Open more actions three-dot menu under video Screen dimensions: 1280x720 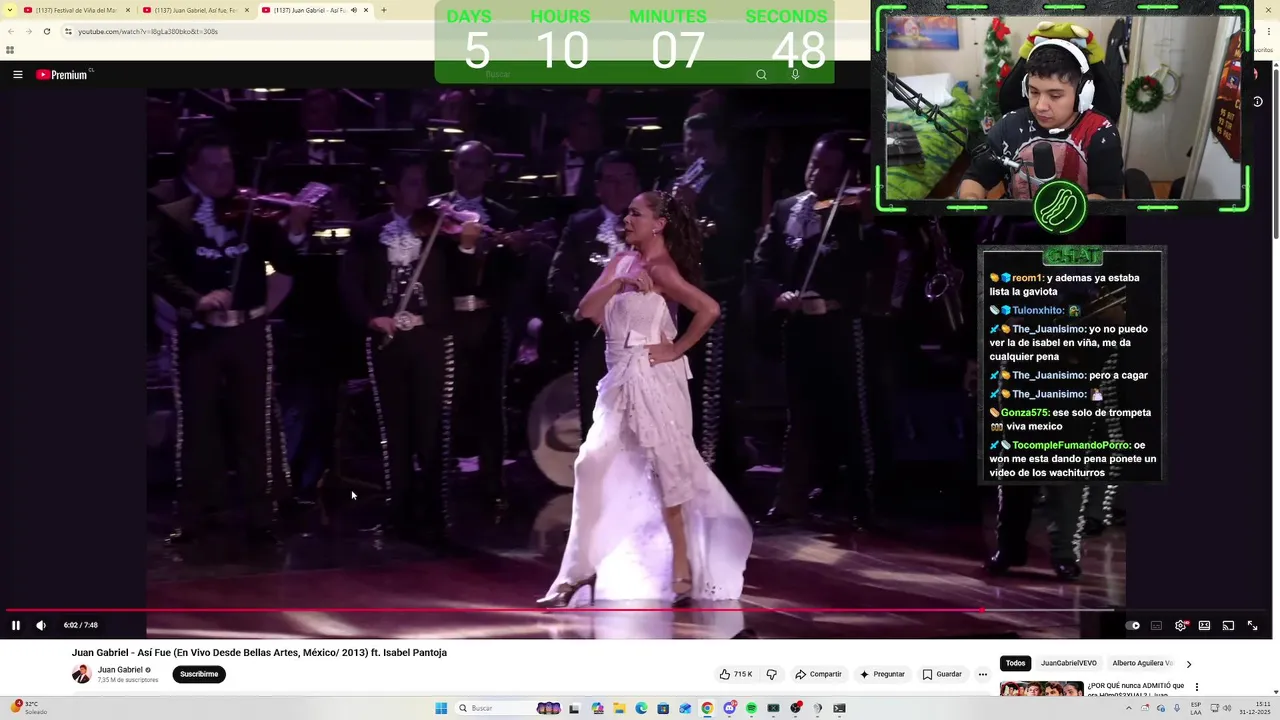982,674
